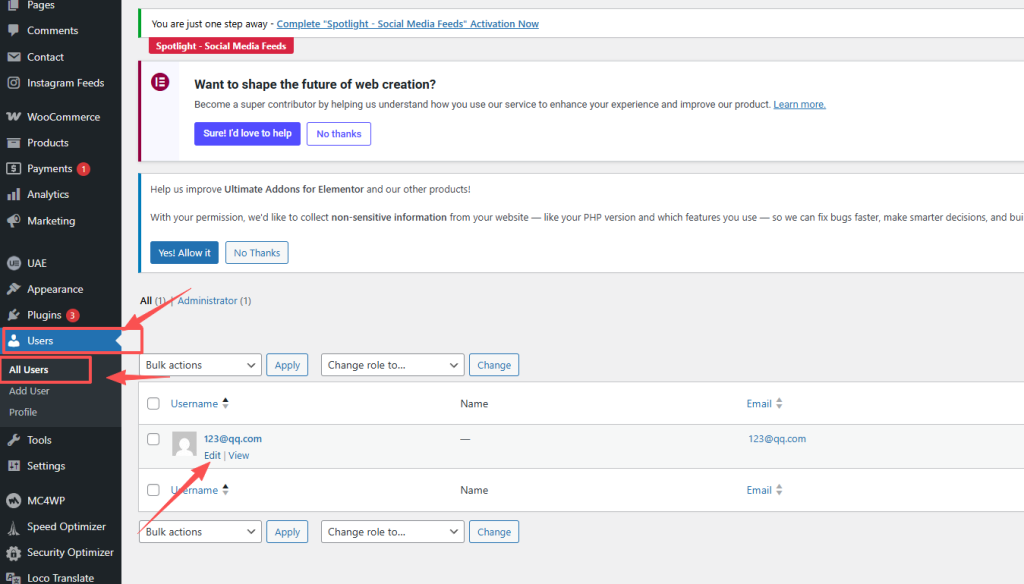Click the Tools wrench icon
This screenshot has height=584, width=1024.
[14, 440]
